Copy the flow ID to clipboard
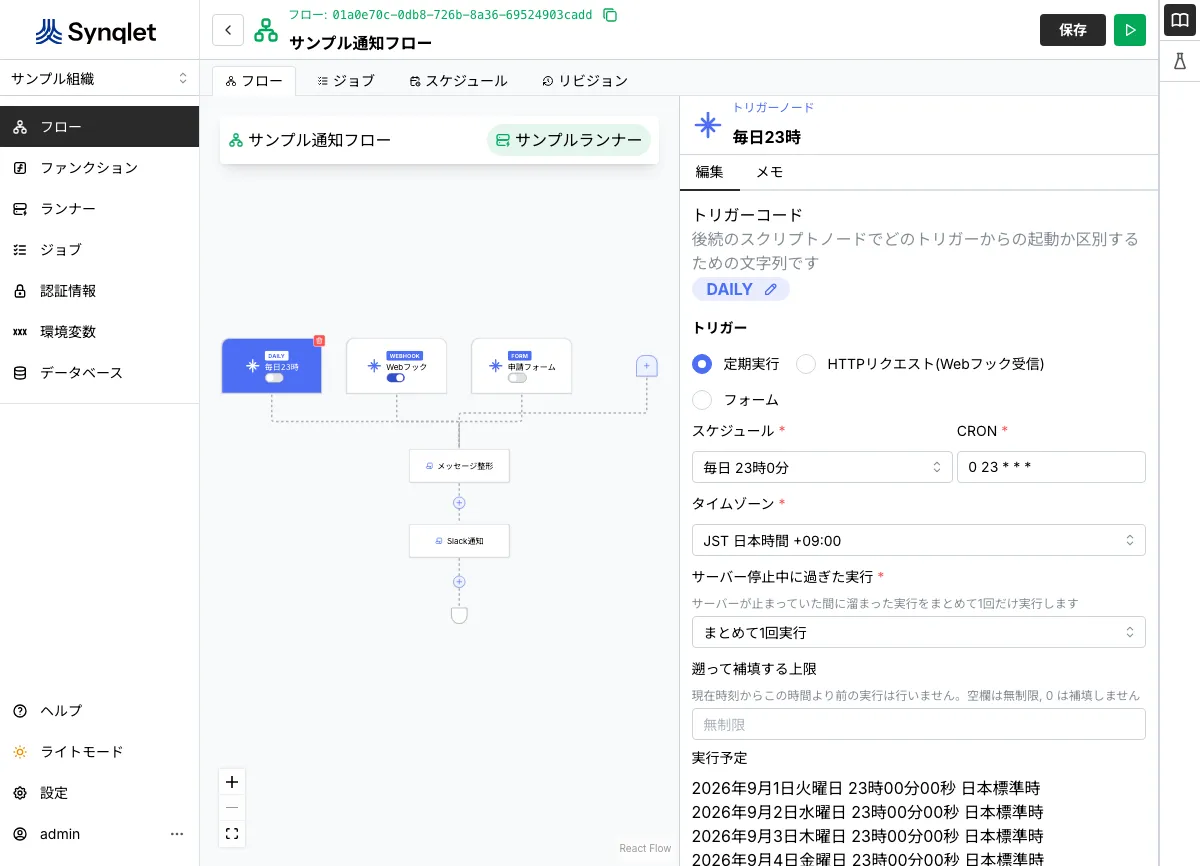 click(x=610, y=15)
